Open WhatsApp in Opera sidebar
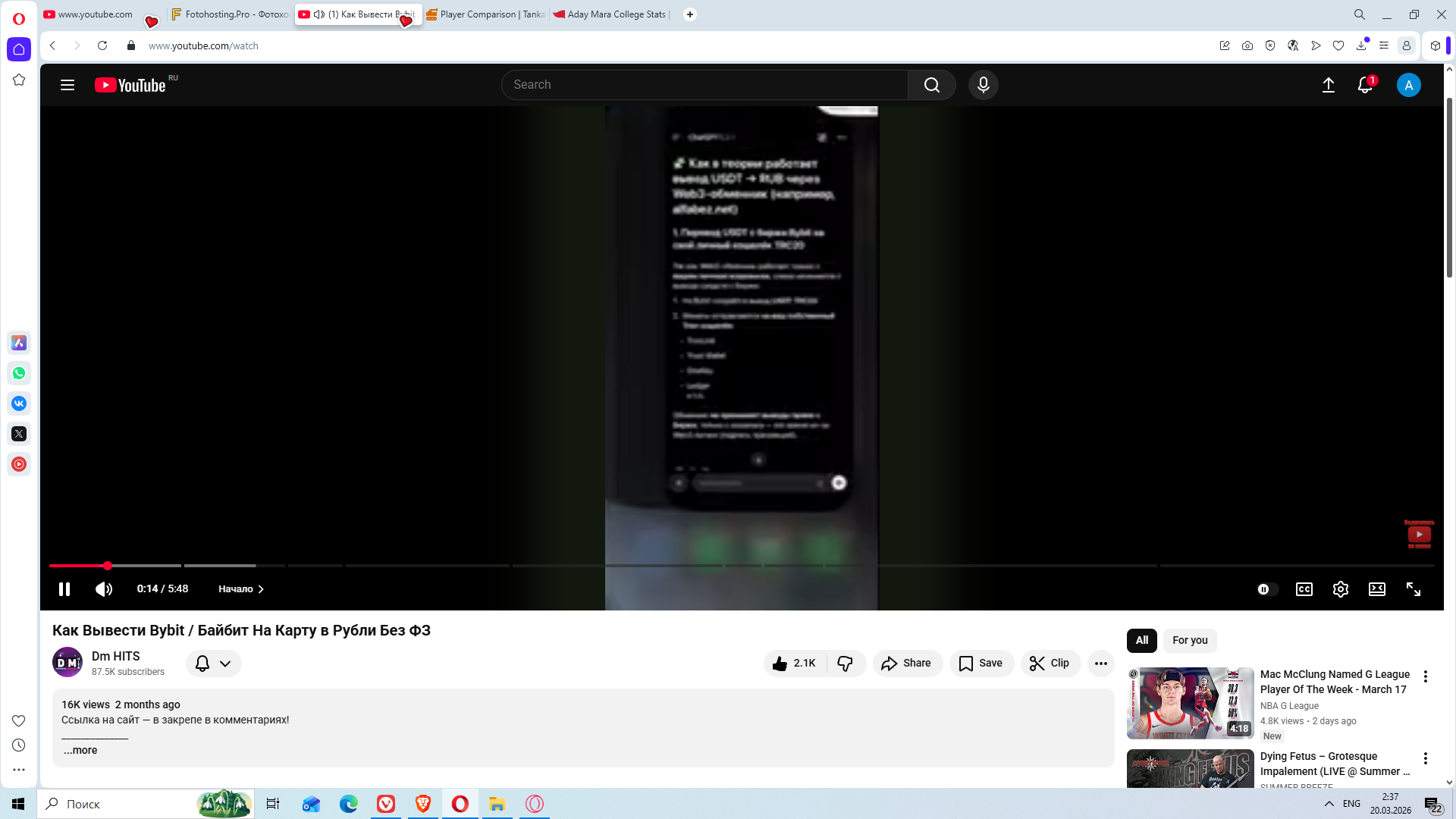 click(x=19, y=373)
